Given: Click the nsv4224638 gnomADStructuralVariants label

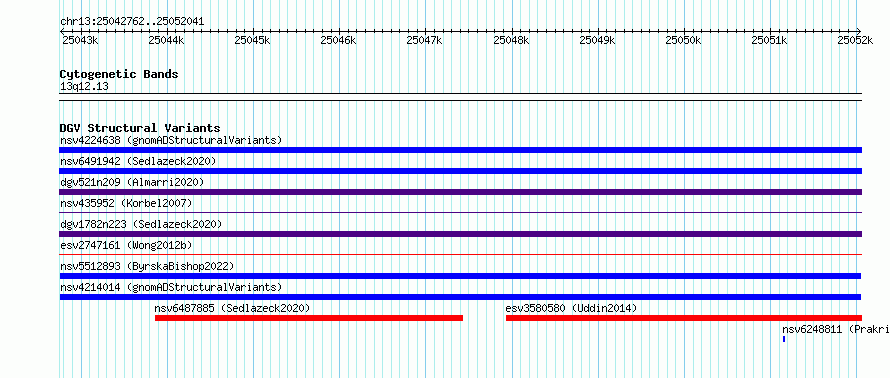Looking at the screenshot, I should (171, 140).
